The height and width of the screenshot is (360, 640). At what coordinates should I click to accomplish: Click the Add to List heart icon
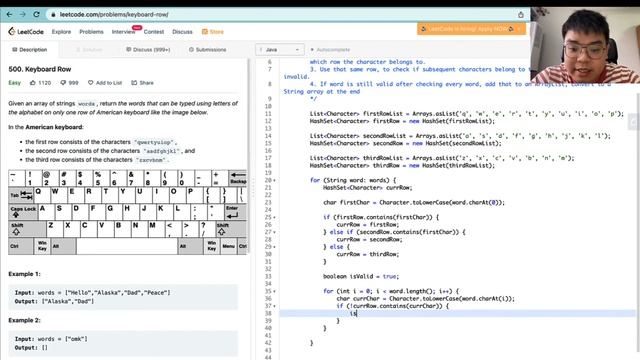click(x=91, y=83)
